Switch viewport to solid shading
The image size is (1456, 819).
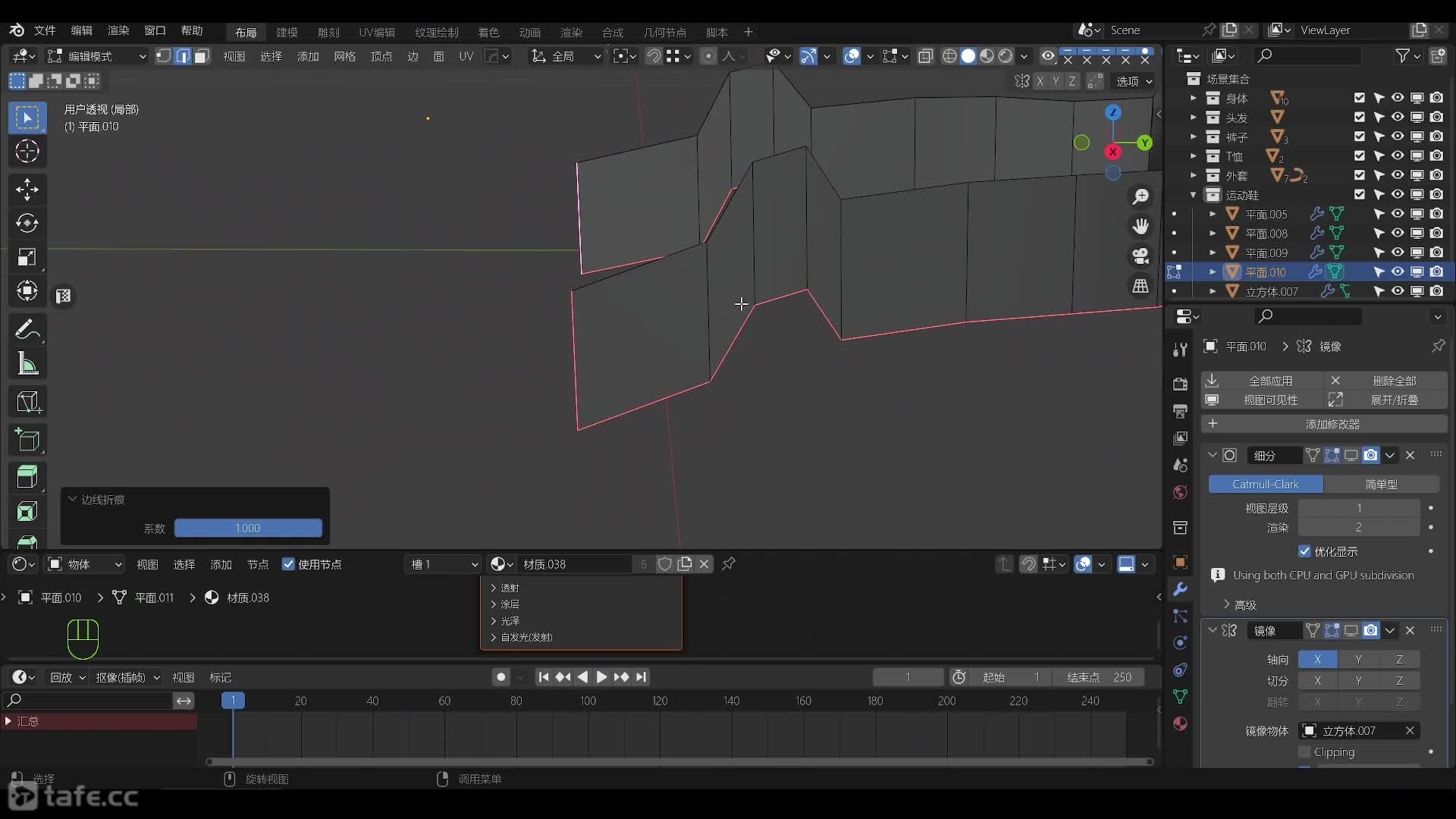tap(968, 56)
